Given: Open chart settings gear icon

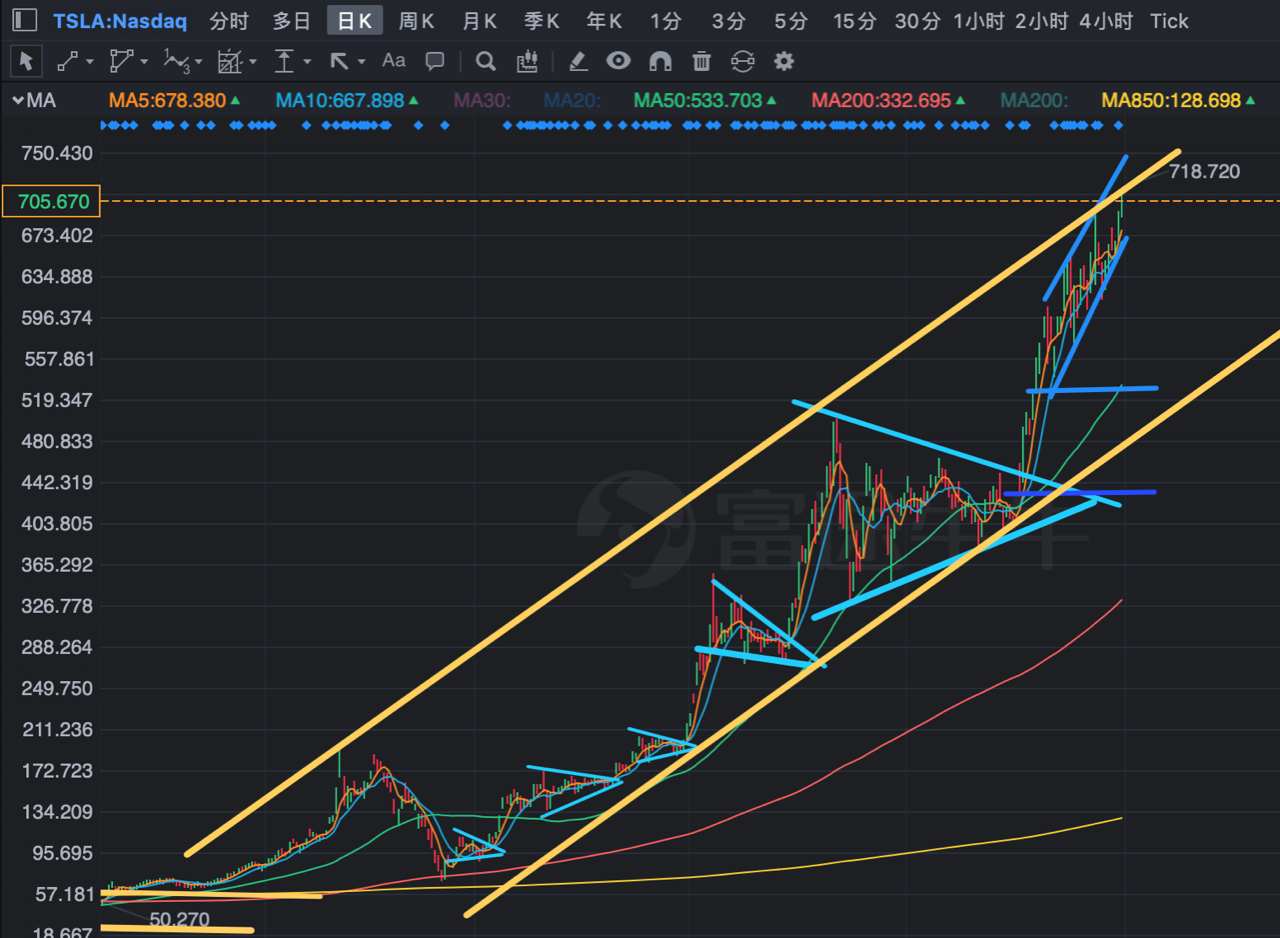Looking at the screenshot, I should [784, 61].
